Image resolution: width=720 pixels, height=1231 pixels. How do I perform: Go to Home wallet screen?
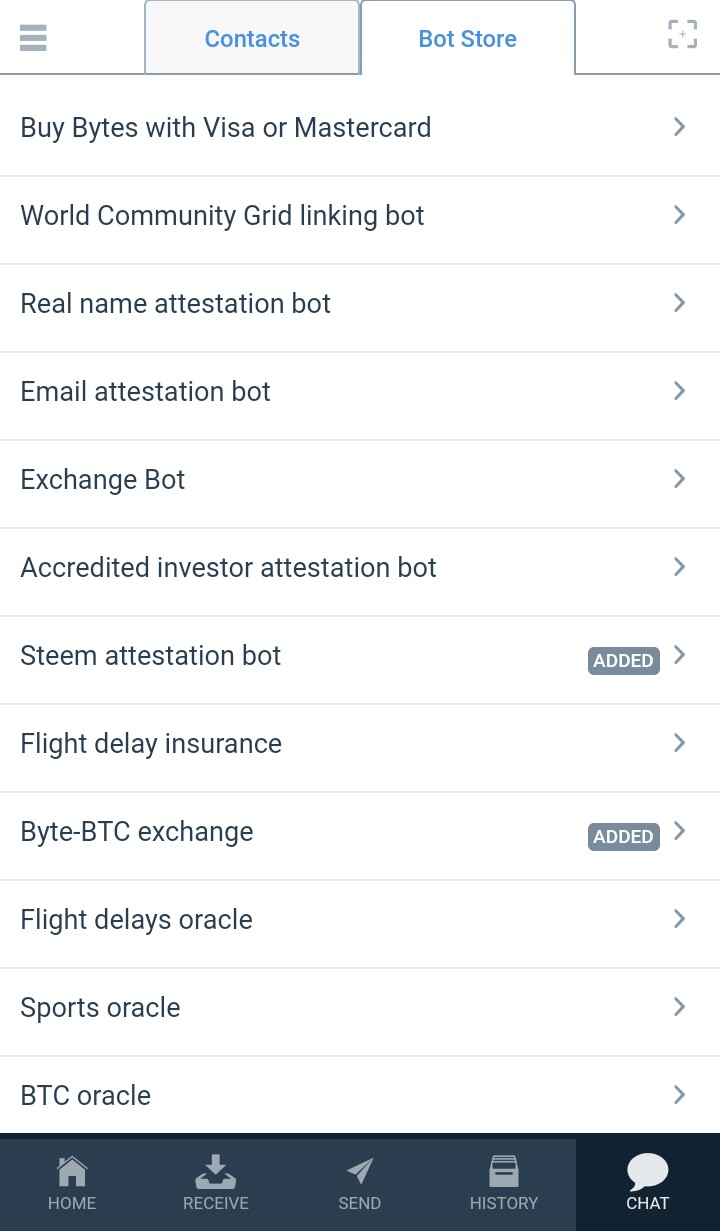[72, 1183]
